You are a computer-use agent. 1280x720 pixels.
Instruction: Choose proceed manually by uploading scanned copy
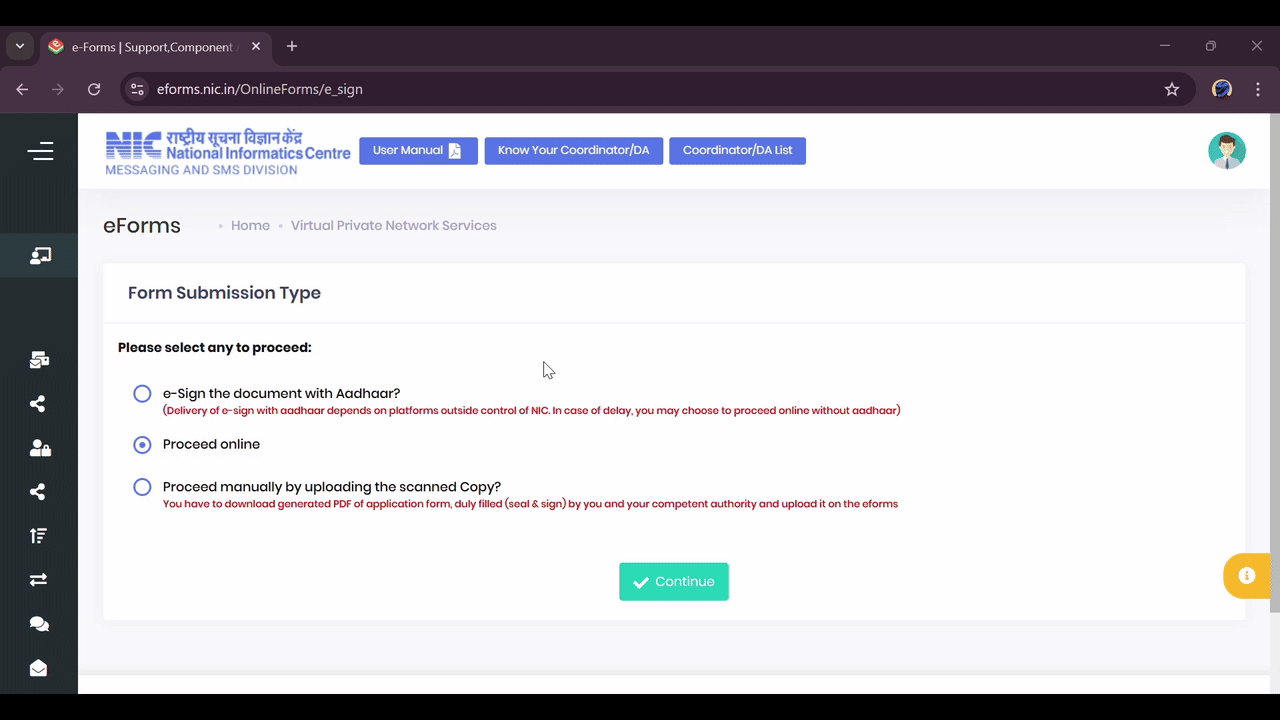click(142, 487)
